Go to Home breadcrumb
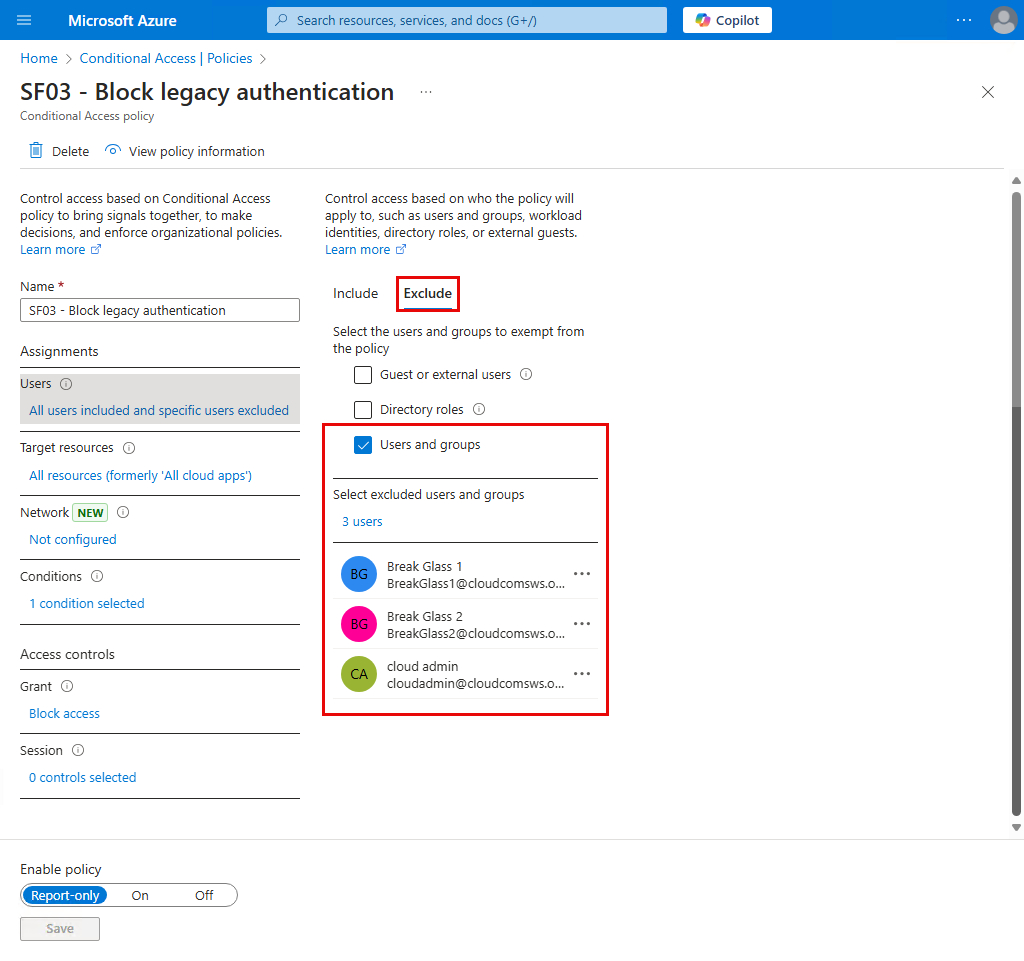 tap(39, 58)
